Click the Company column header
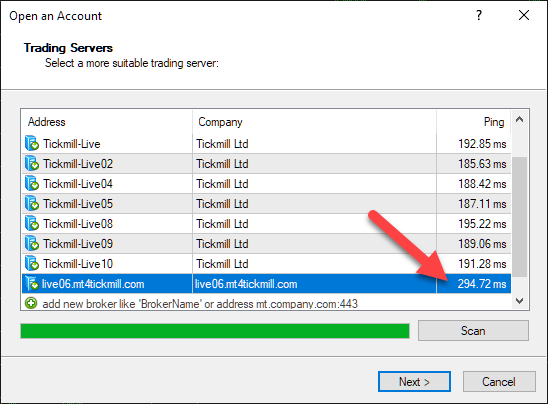Image resolution: width=548 pixels, height=404 pixels. point(314,122)
